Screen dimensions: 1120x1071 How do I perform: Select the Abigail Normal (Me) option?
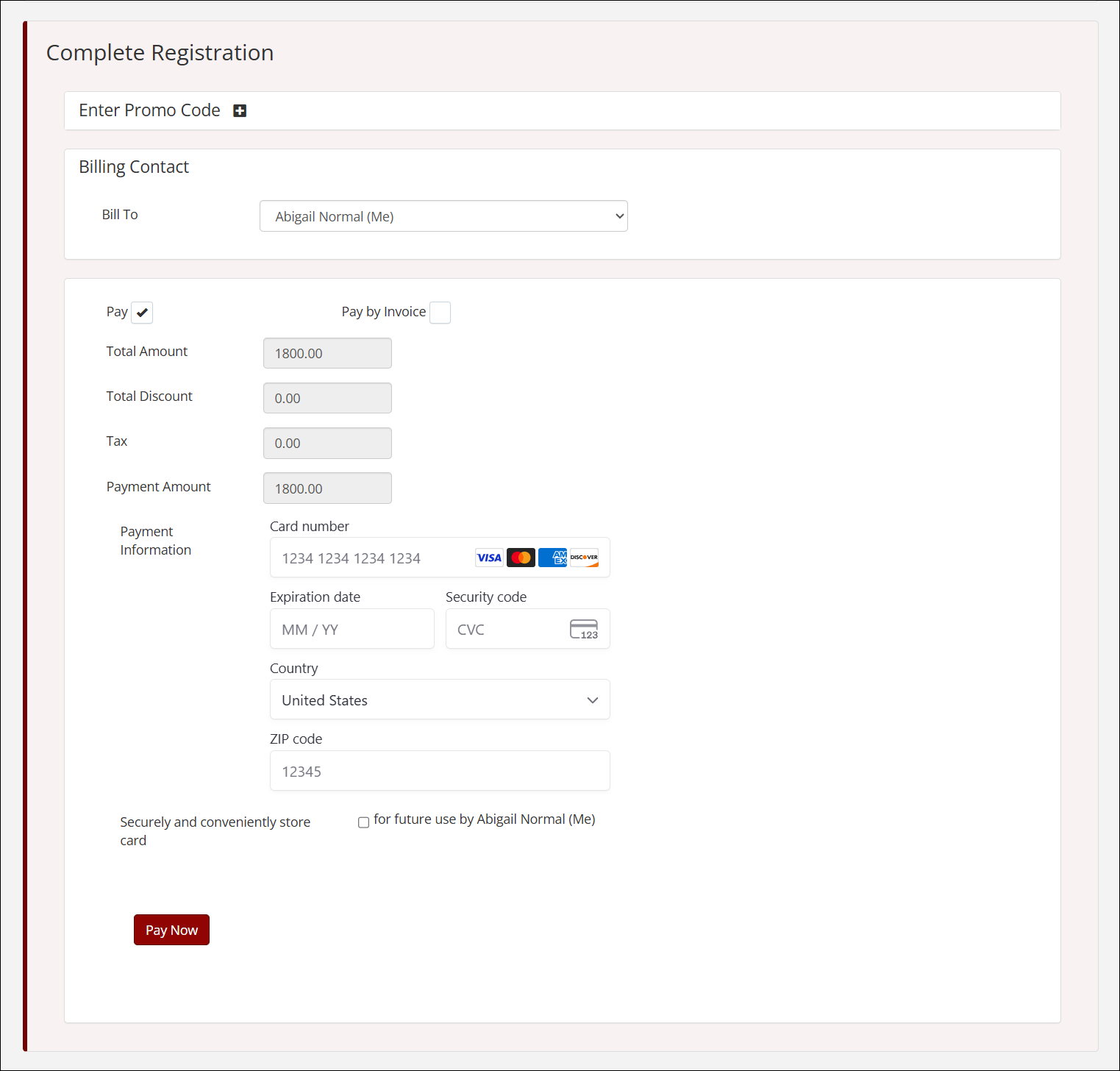[443, 216]
